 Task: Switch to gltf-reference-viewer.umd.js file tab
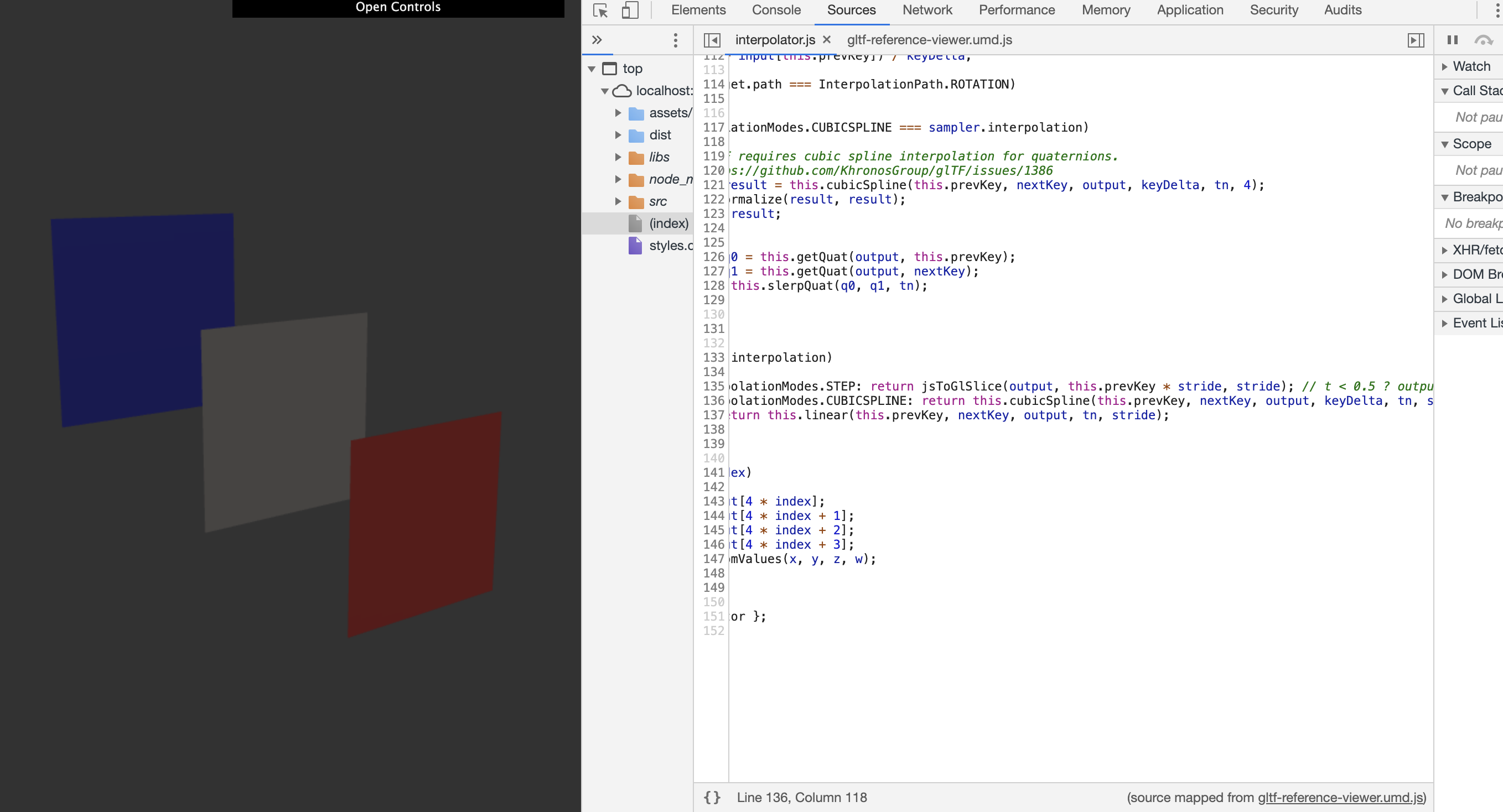coord(929,40)
